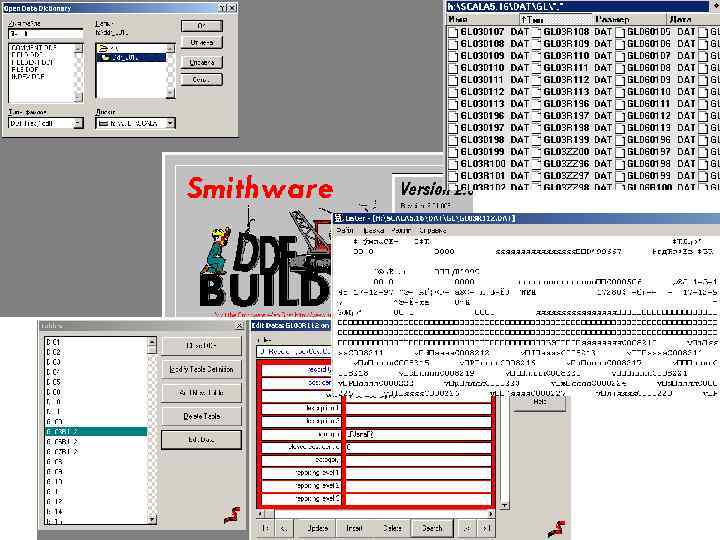Click the open h:\ folder icon in Open Data Dictionary

(103, 48)
